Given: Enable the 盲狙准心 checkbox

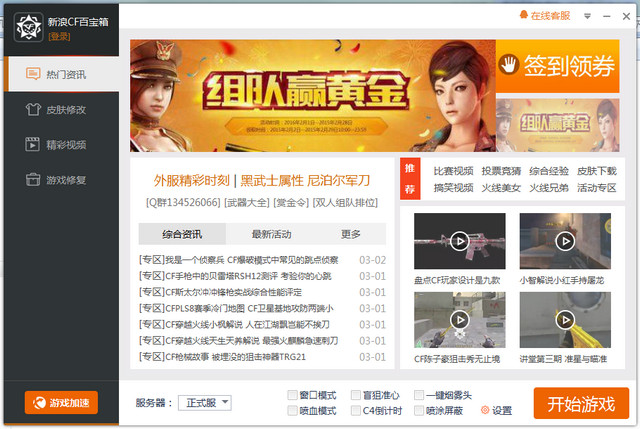Looking at the screenshot, I should click(x=356, y=395).
